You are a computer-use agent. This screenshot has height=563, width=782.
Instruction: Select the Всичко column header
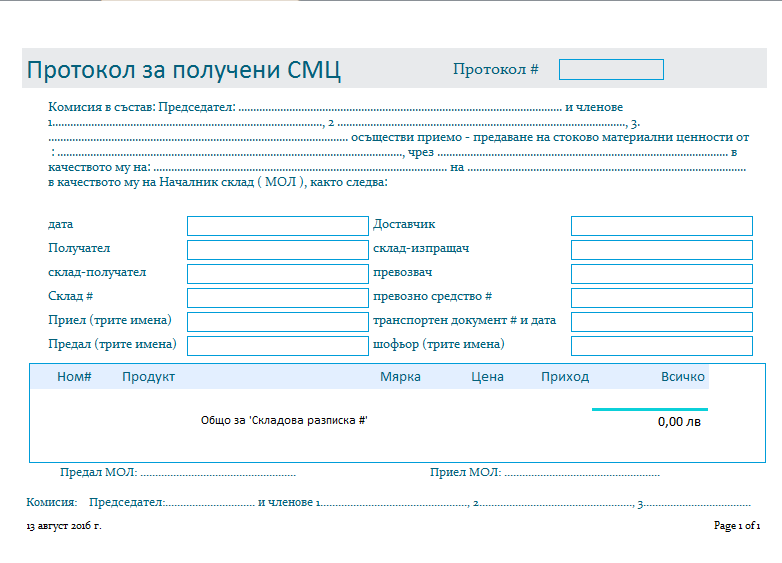click(x=683, y=376)
